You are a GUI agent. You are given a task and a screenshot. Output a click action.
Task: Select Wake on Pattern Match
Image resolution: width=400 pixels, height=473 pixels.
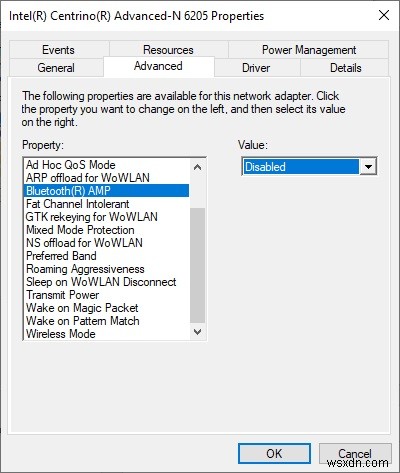[107, 321]
